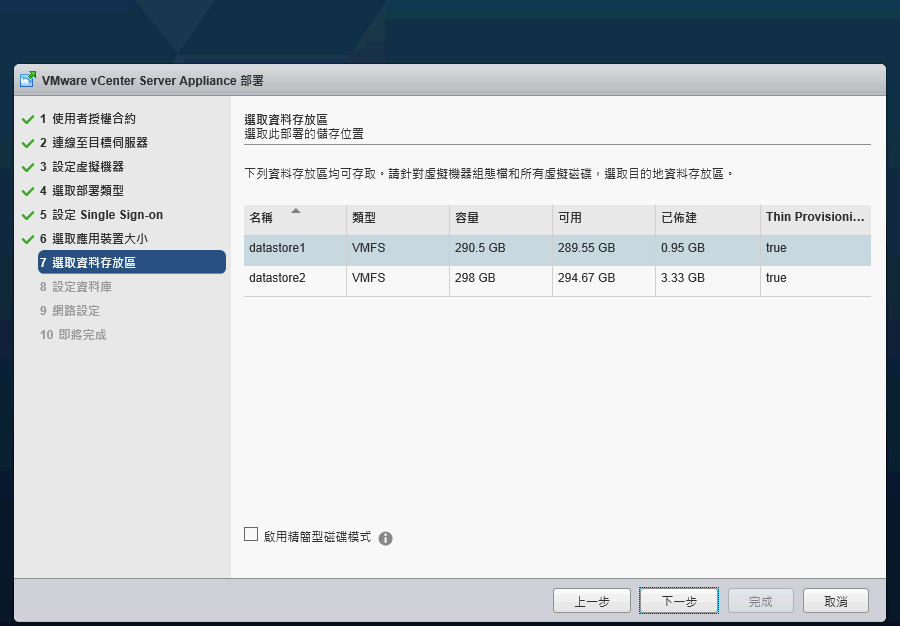Select the datastore2 row name
The image size is (900, 626).
(x=277, y=278)
